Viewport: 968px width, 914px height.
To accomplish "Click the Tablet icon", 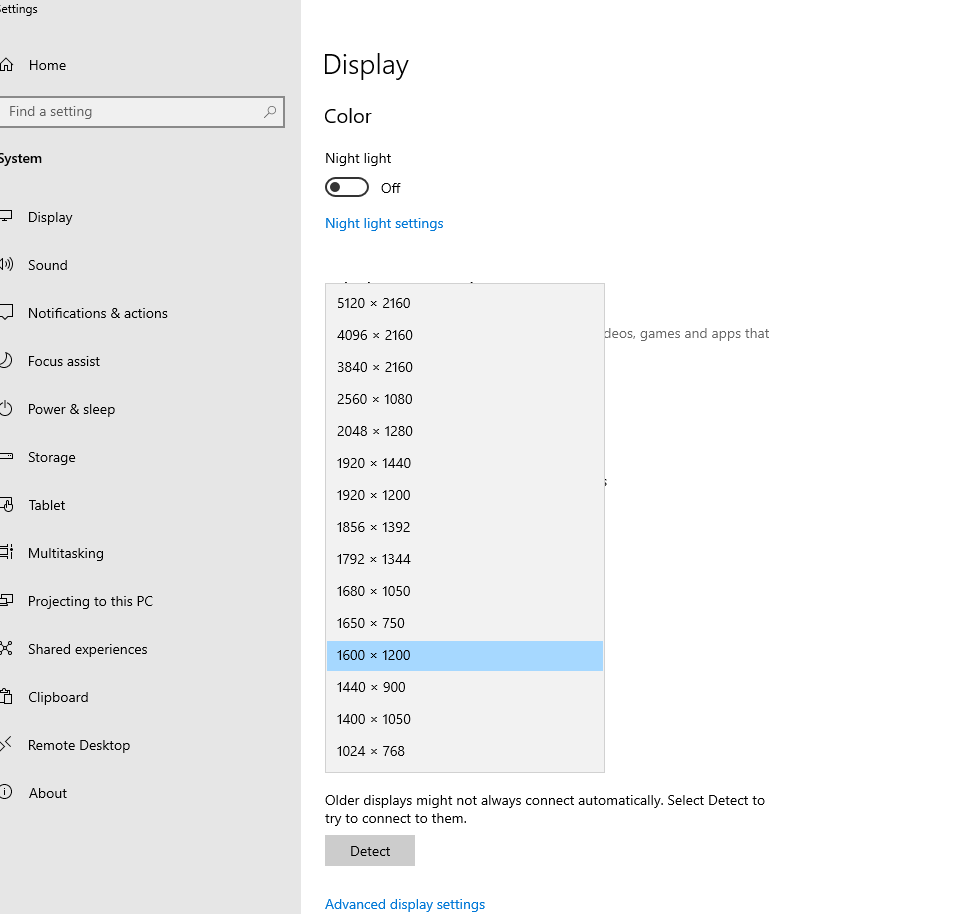I will (6, 505).
